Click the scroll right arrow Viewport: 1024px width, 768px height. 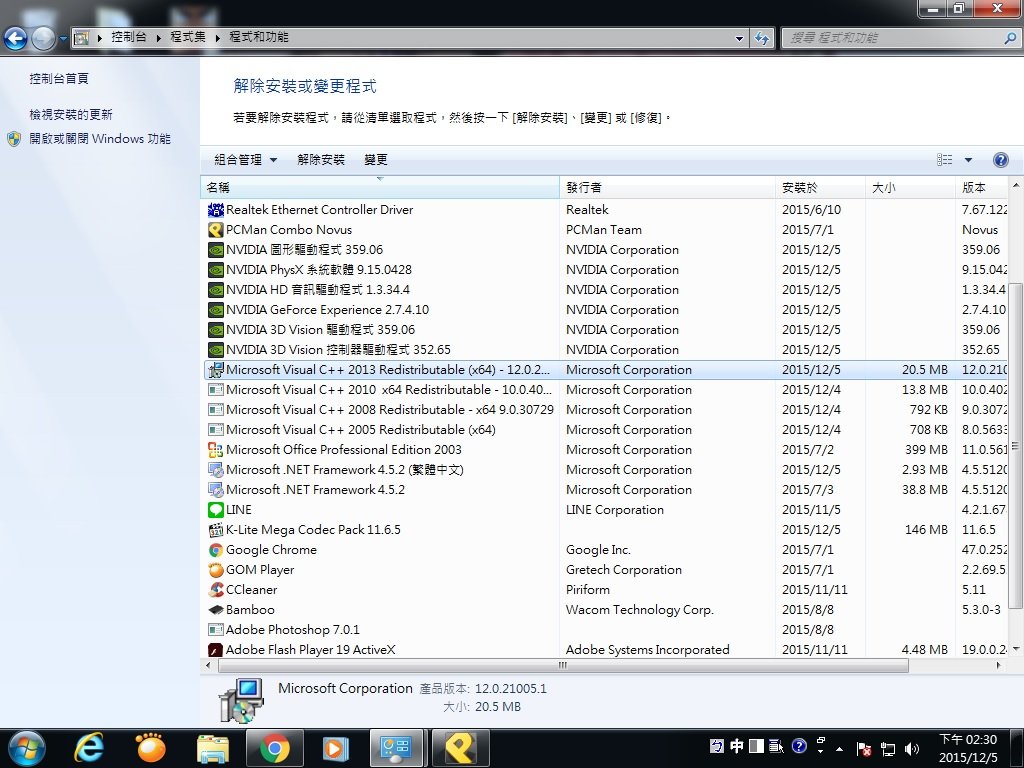point(999,665)
